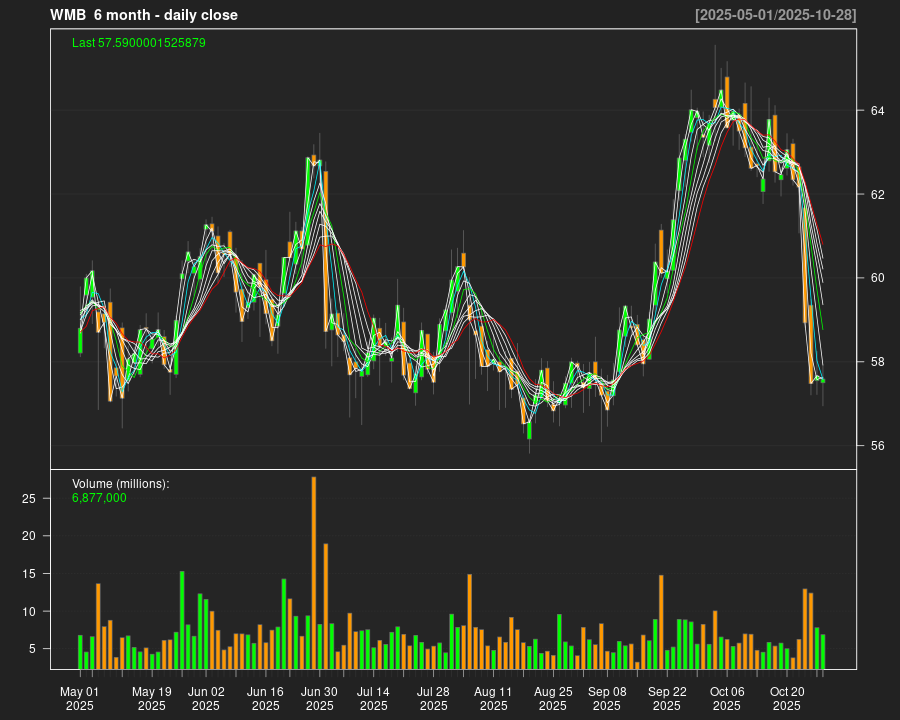Screen dimensions: 900x720
Task: Select the Jul 14 2025 date marker
Action: [x=373, y=698]
